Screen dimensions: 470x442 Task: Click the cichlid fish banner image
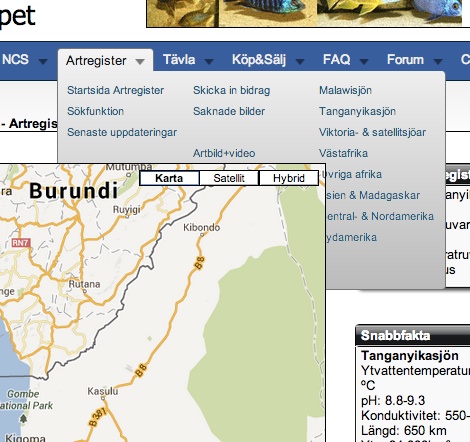(304, 12)
